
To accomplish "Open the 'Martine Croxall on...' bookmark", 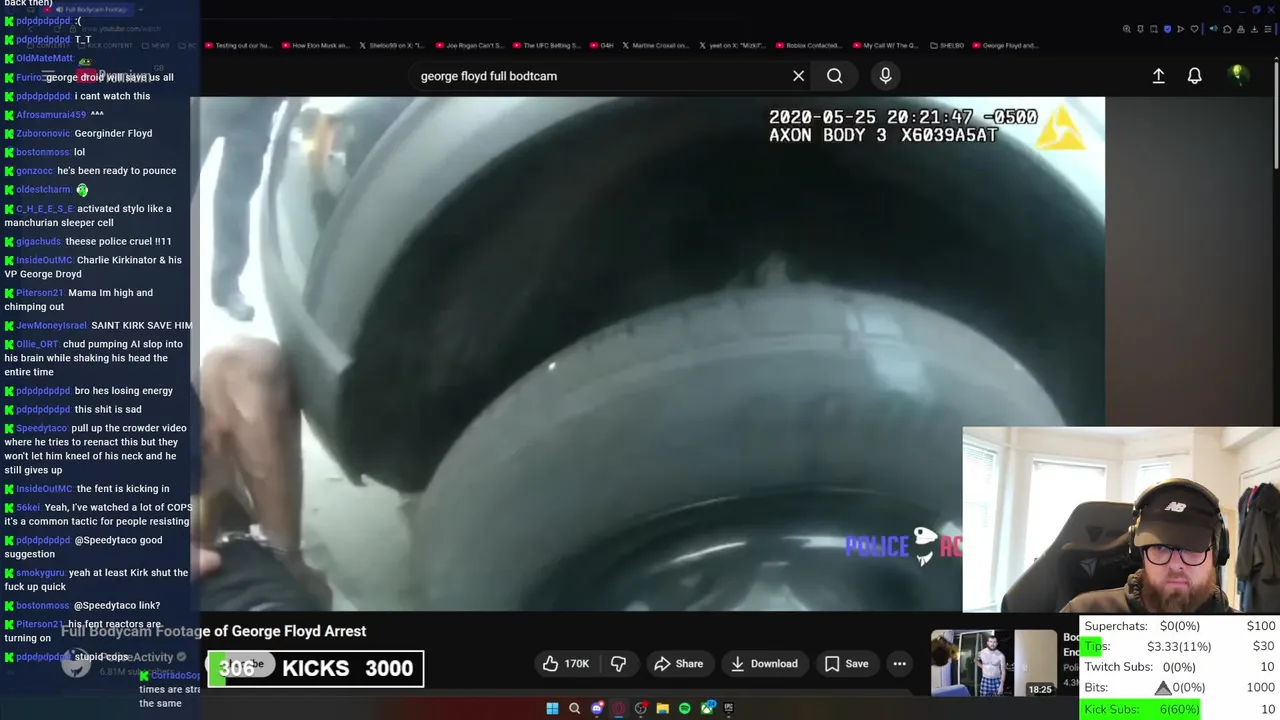I will tap(655, 46).
